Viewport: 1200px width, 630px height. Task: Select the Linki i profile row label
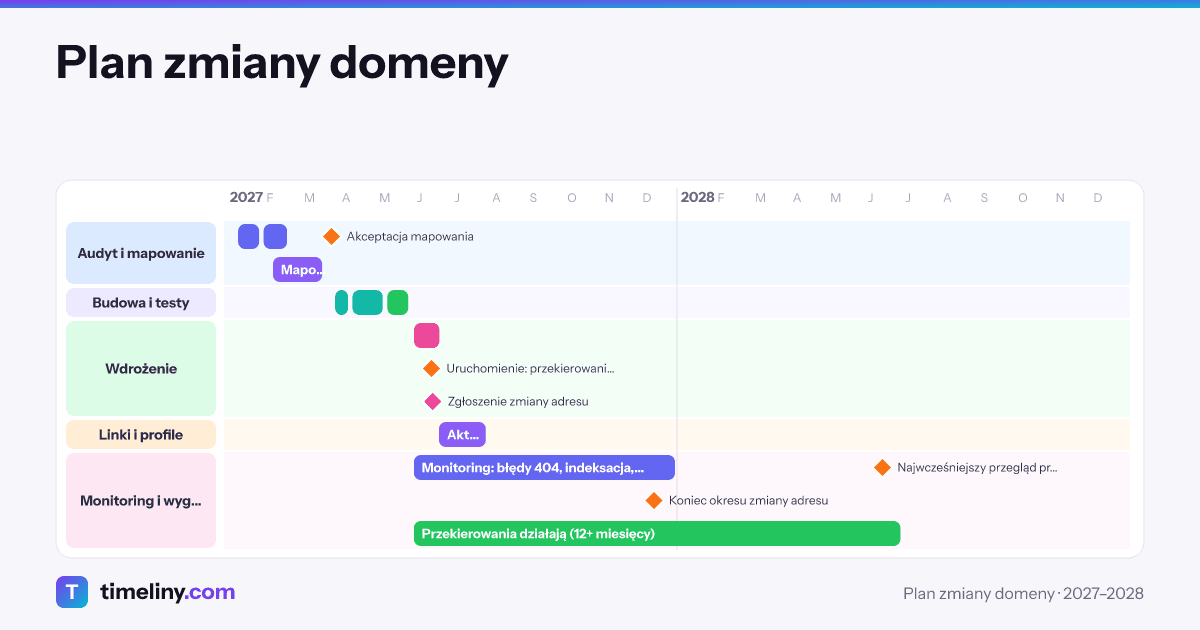[x=141, y=434]
